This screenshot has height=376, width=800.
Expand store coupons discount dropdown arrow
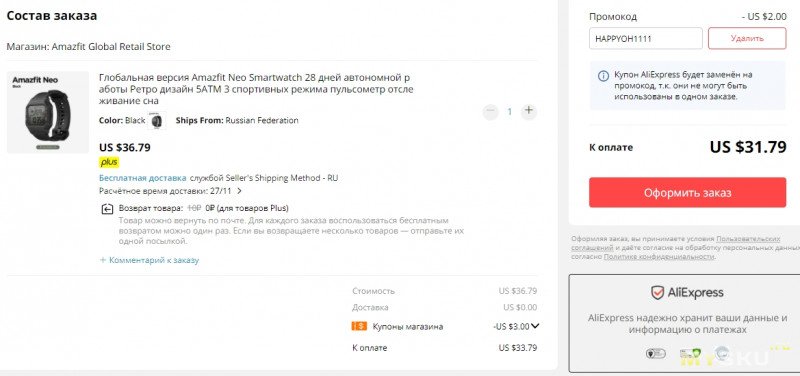(x=535, y=326)
